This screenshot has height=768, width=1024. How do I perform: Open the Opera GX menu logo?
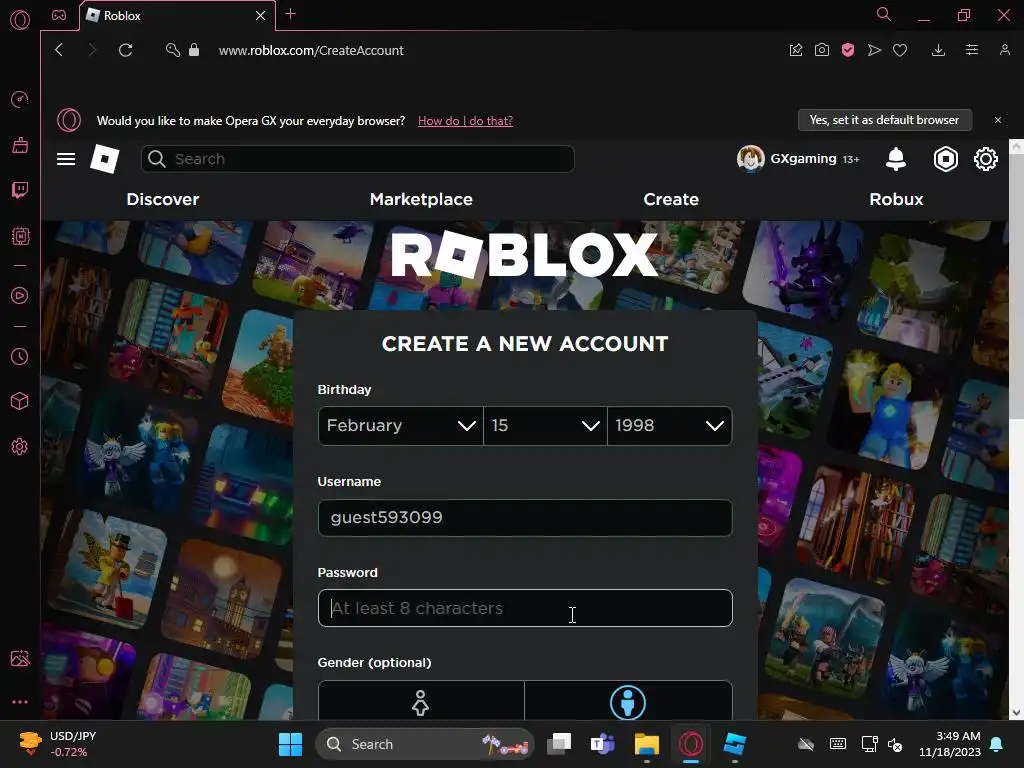20,20
